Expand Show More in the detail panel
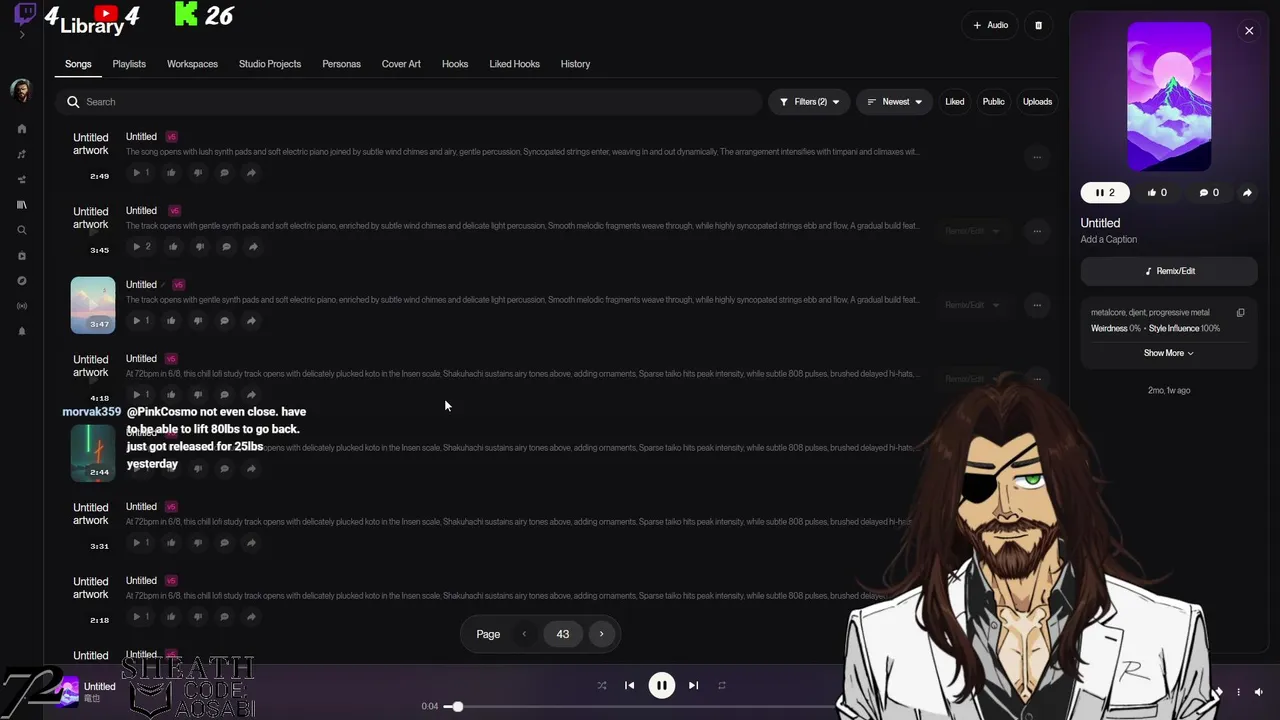This screenshot has height=720, width=1280. 1168,353
